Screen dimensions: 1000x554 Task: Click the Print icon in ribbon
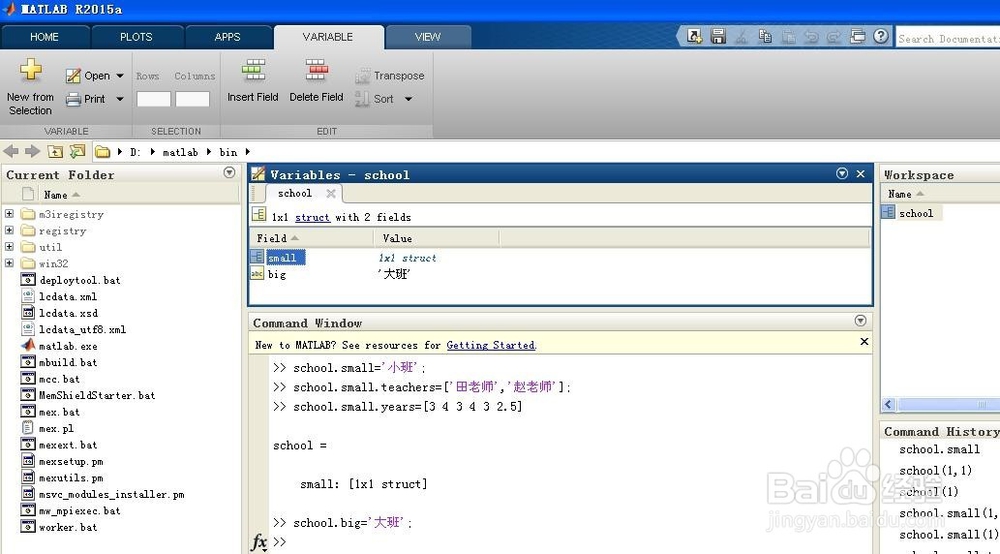tap(73, 99)
